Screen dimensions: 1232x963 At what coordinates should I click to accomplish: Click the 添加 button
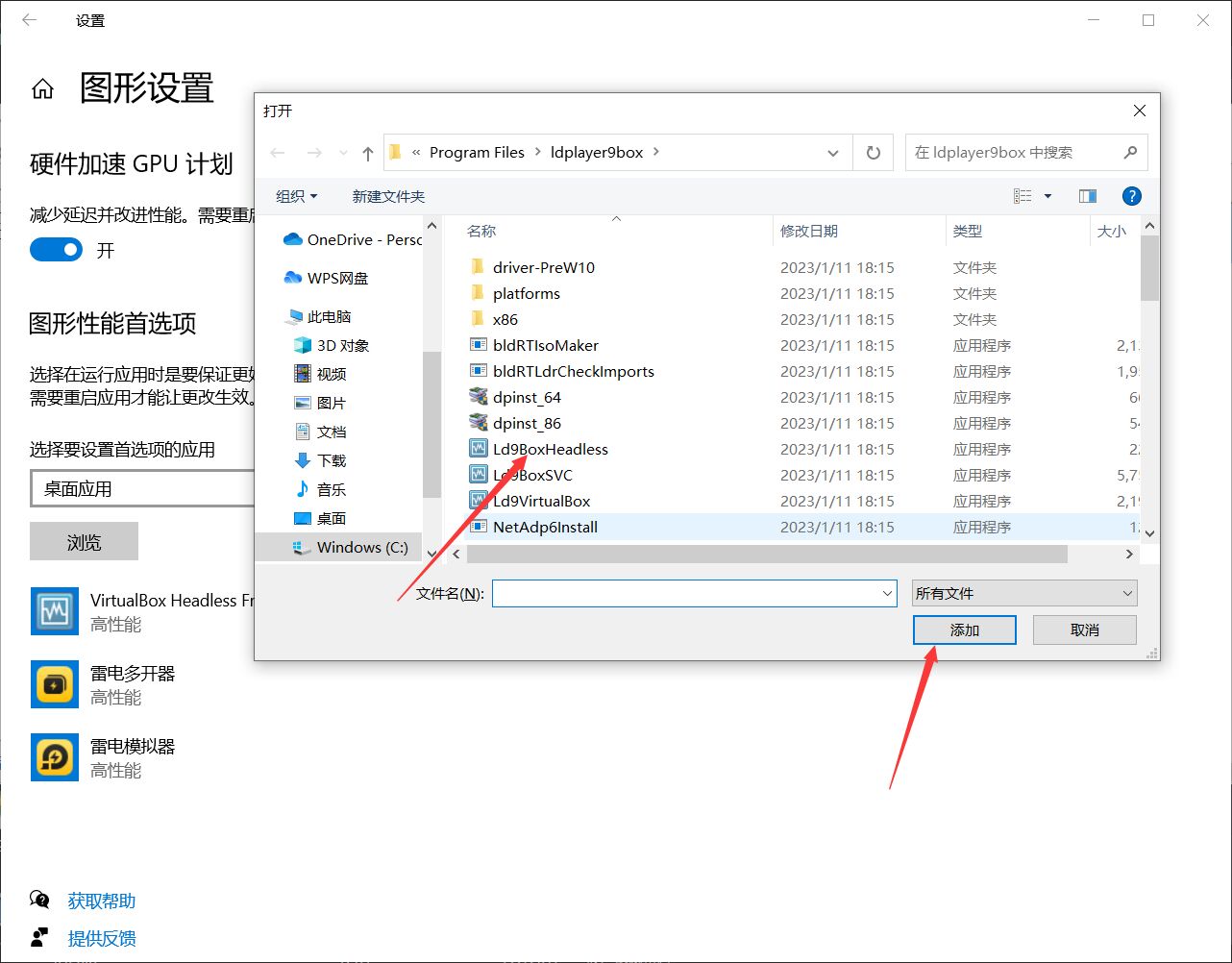coord(964,630)
